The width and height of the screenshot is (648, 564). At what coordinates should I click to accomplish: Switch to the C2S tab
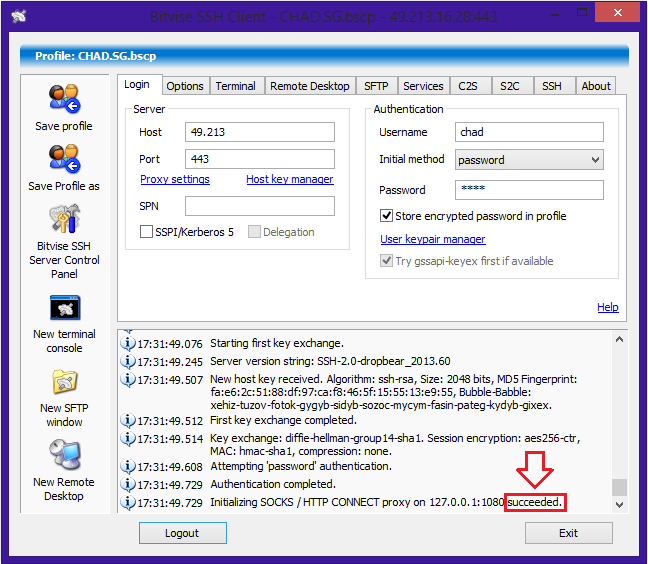pyautogui.click(x=468, y=86)
